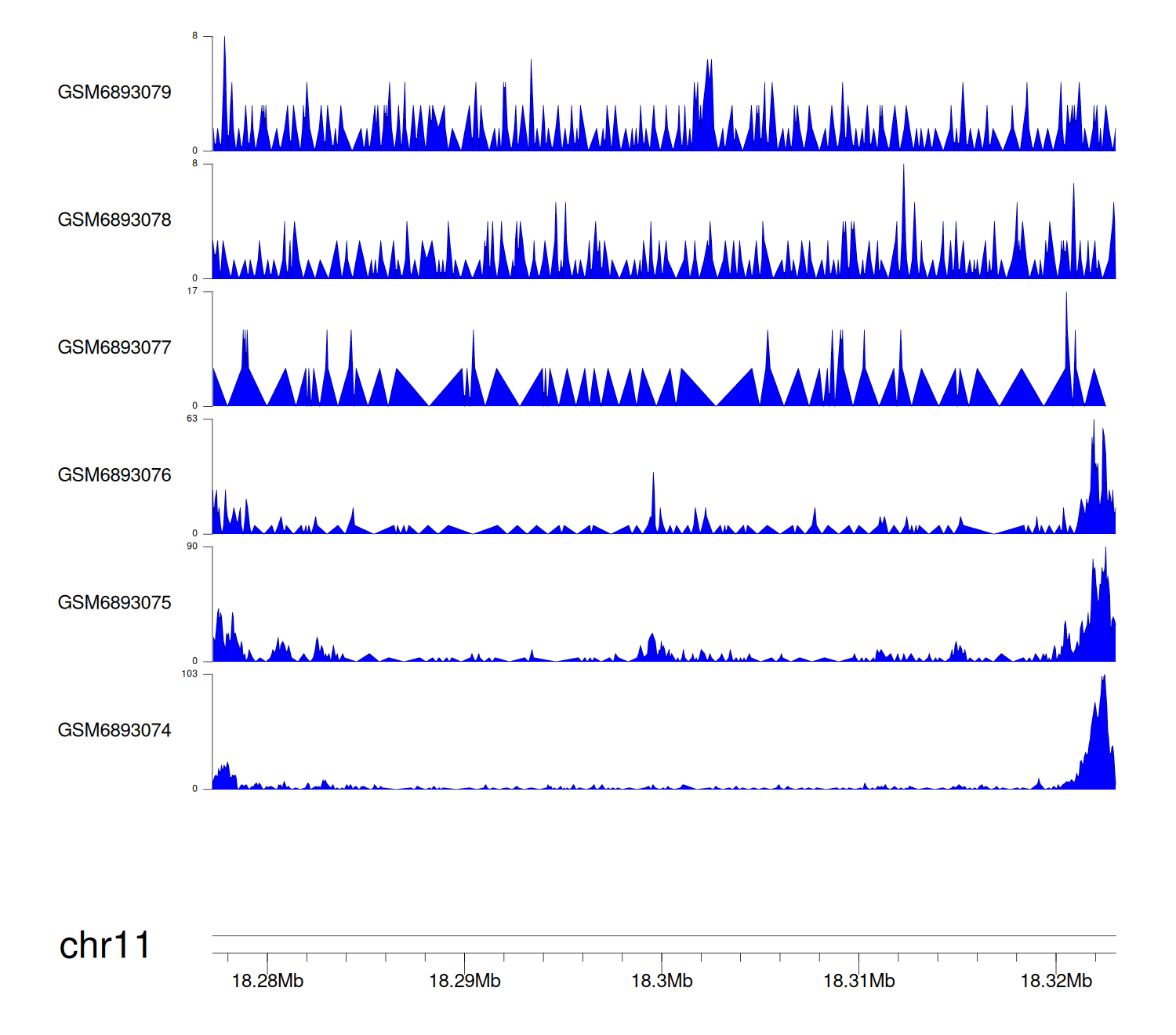Select the y-axis maximum value 63
Image resolution: width=1176 pixels, height=1035 pixels.
tap(192, 419)
